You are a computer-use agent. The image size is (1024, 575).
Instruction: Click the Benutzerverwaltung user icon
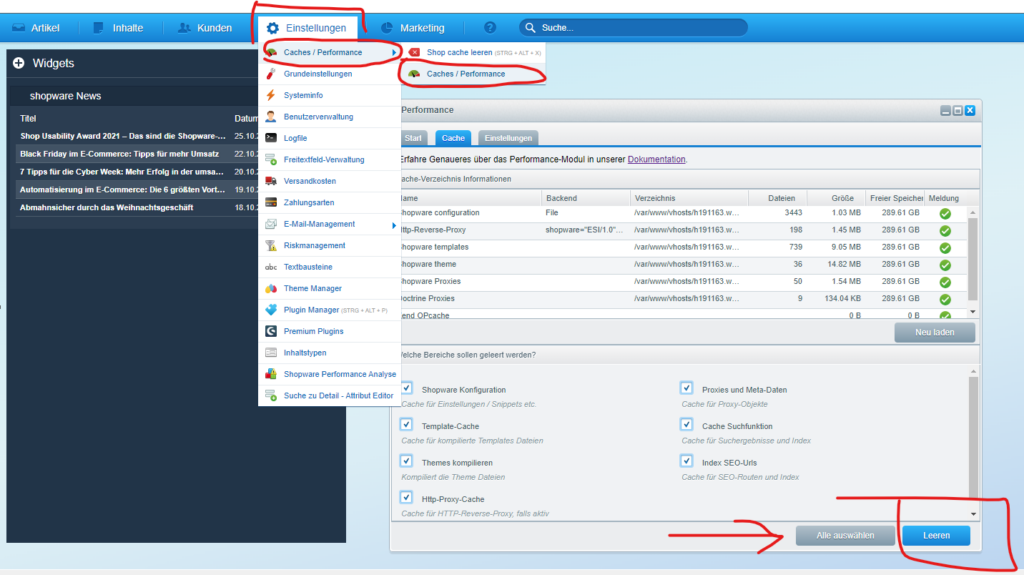click(x=271, y=116)
